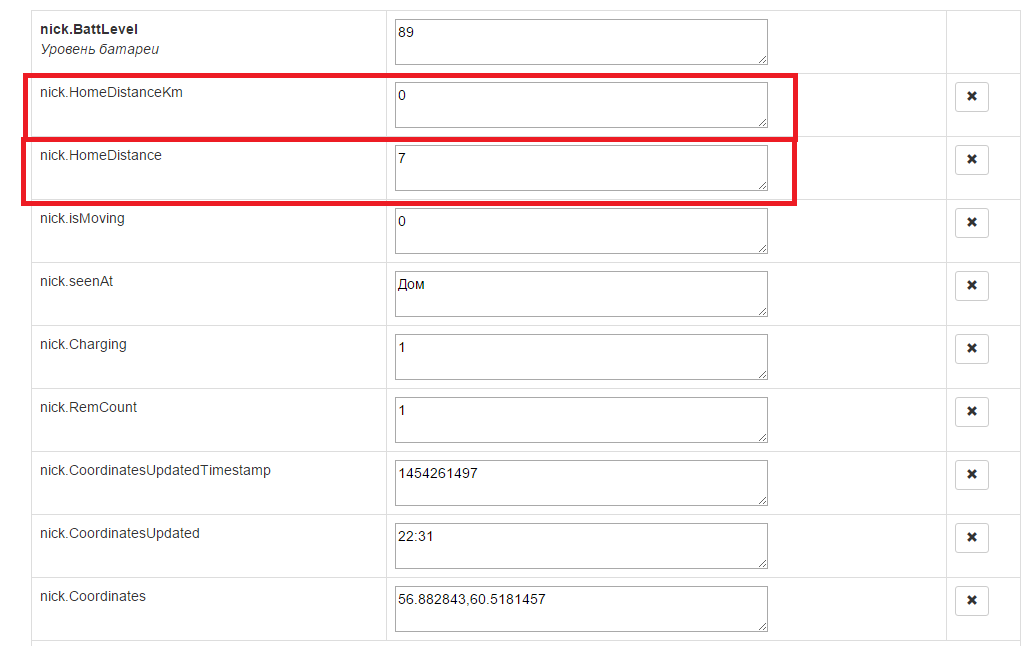Delete the nick.RemCount property
Viewport: 1030px width, 646px height.
(971, 412)
